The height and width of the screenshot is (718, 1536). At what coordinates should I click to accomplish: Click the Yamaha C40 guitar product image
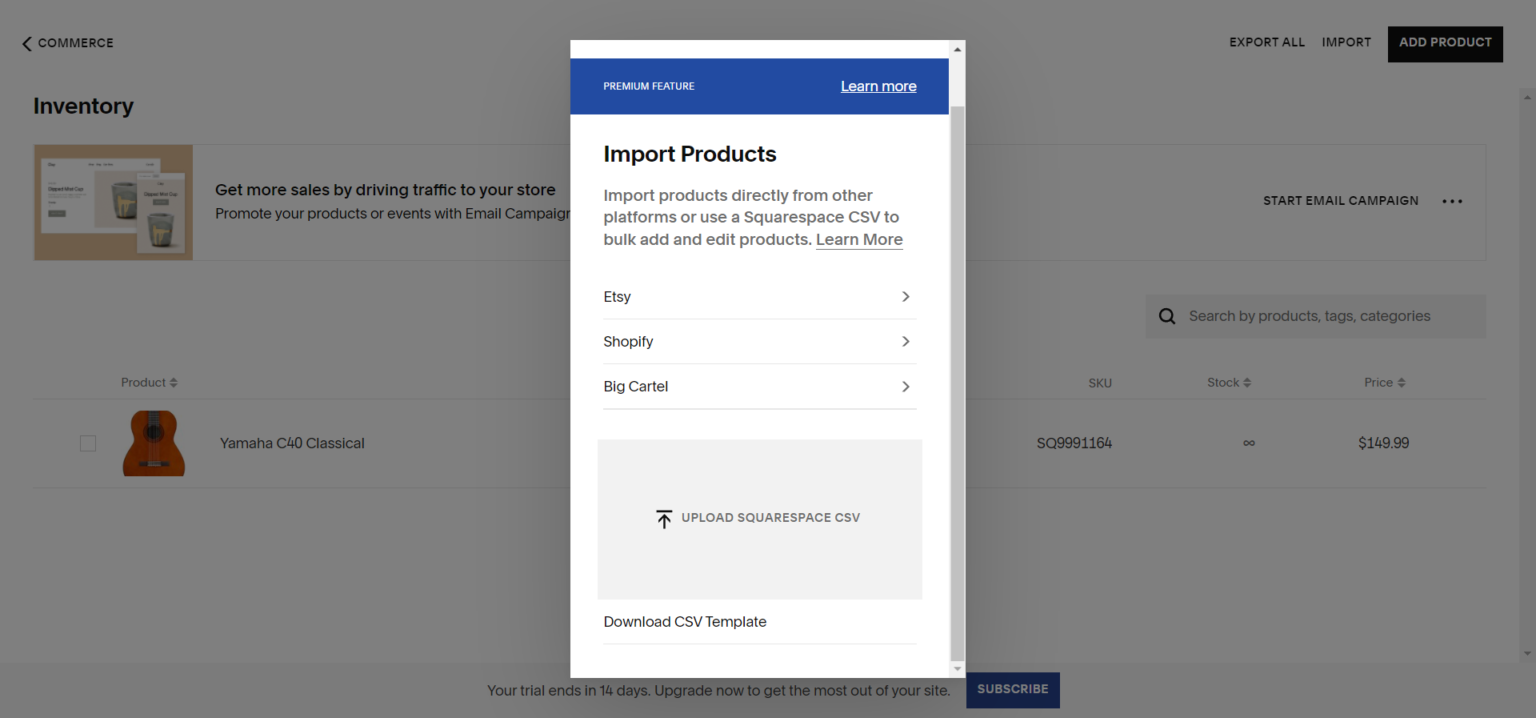tap(153, 443)
